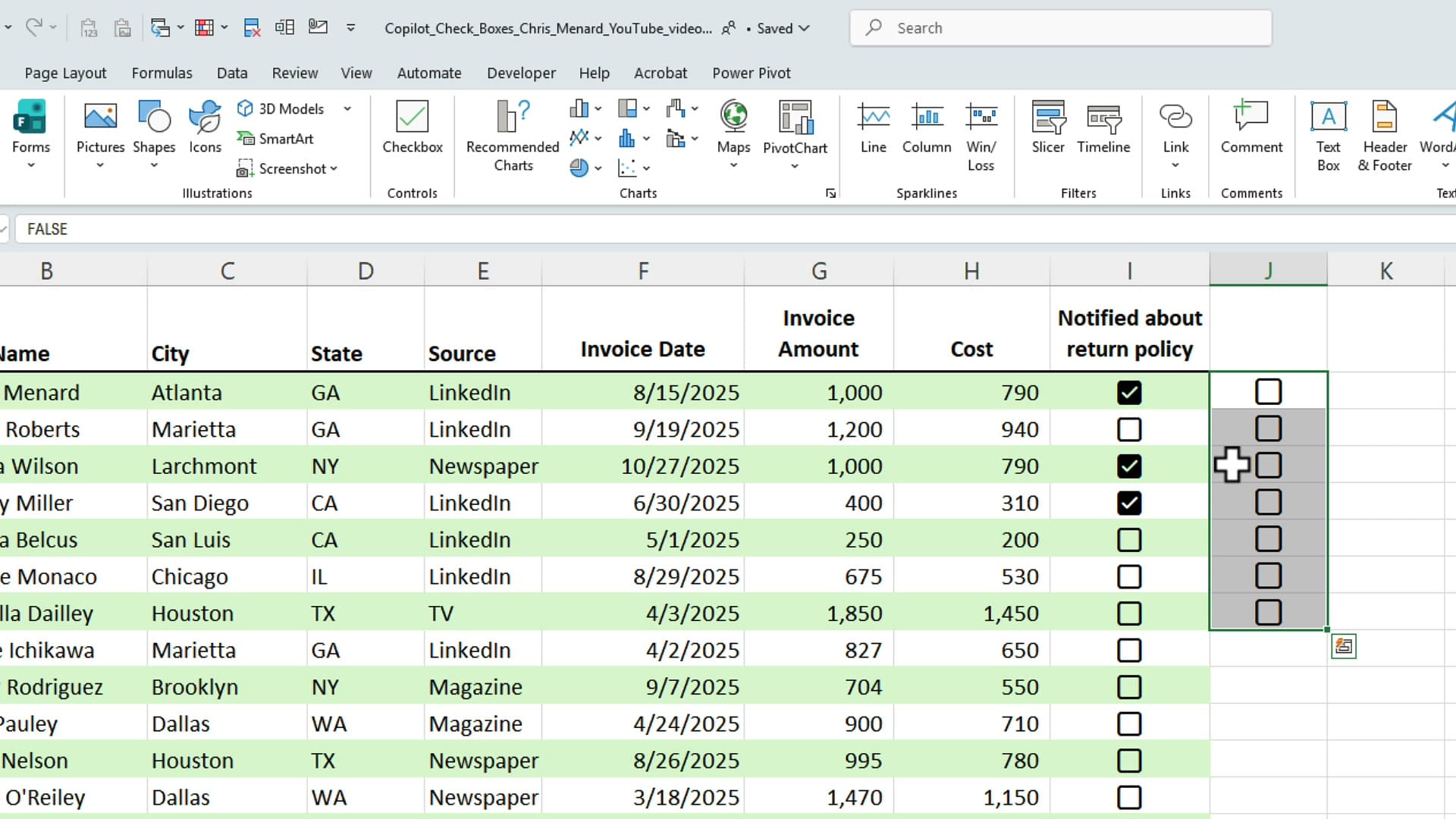Open Recommended Charts
The width and height of the screenshot is (1456, 819).
pyautogui.click(x=513, y=136)
